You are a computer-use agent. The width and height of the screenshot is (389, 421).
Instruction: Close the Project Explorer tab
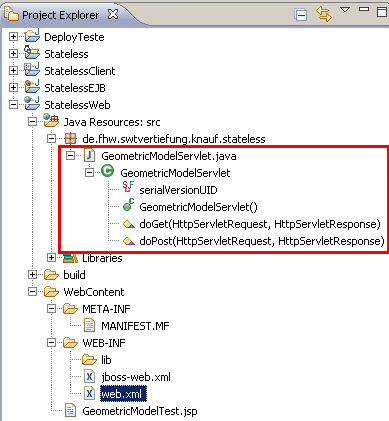[113, 14]
